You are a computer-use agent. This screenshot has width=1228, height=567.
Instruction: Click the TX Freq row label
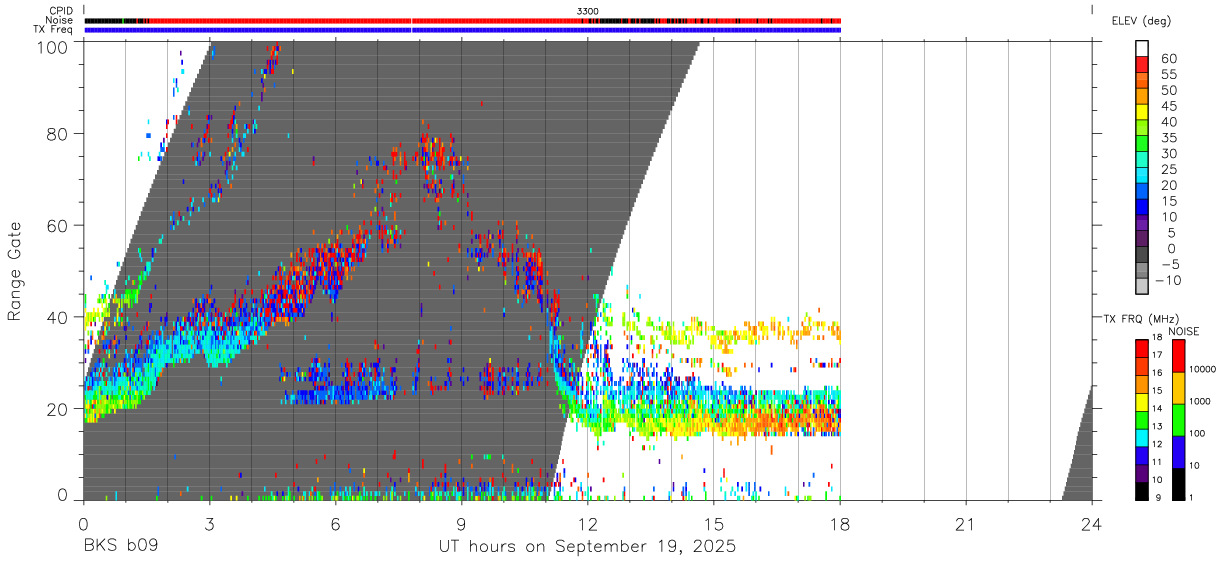54,30
